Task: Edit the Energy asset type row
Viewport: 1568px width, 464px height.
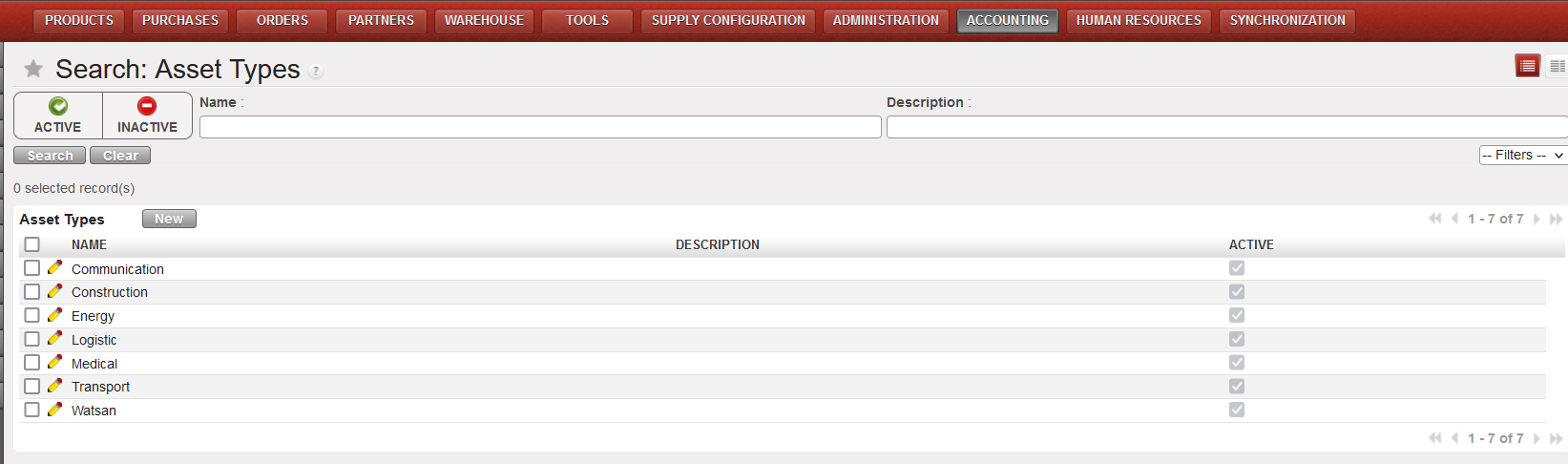Action: 55,315
